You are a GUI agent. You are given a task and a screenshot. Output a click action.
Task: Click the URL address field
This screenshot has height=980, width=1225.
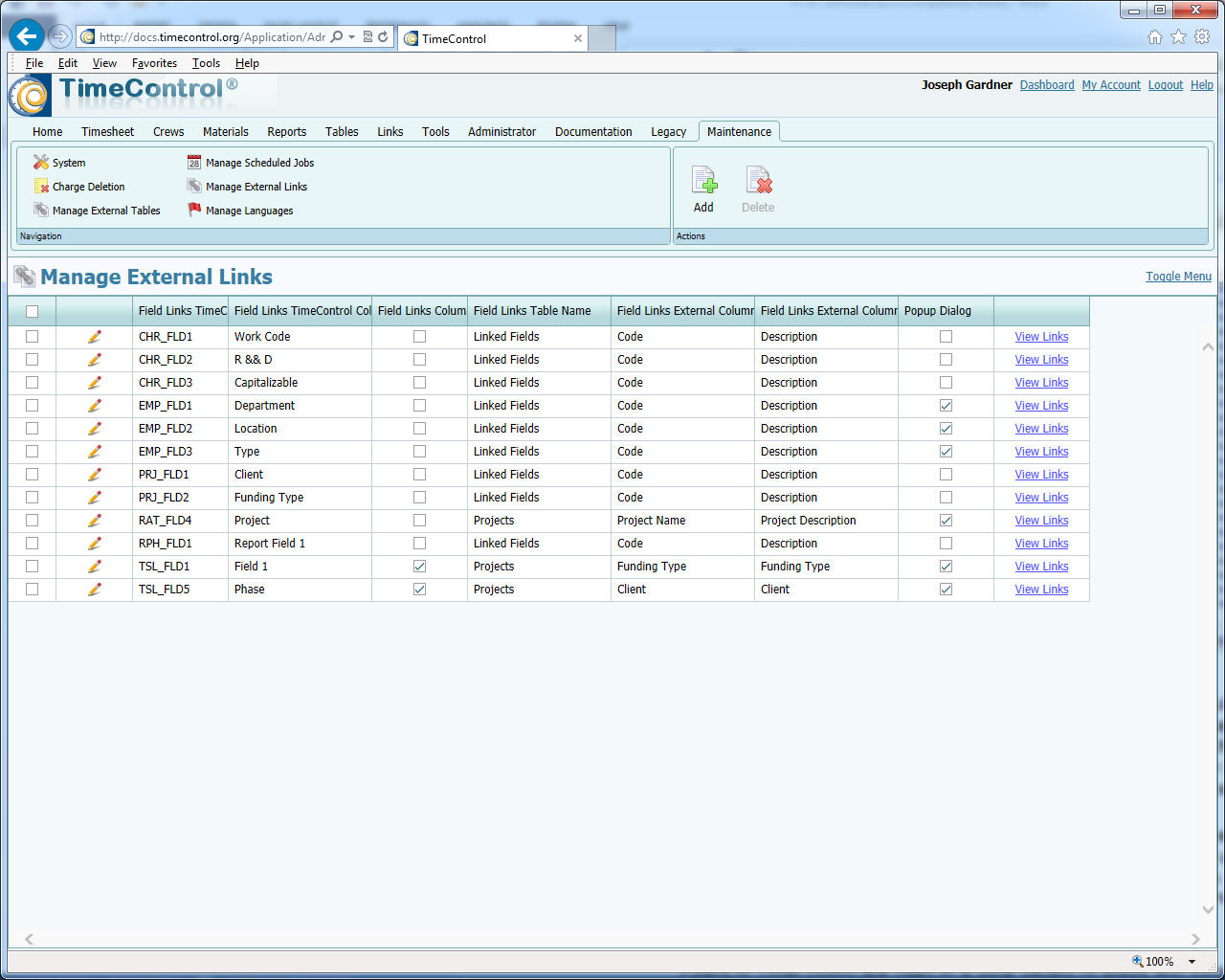tap(211, 37)
